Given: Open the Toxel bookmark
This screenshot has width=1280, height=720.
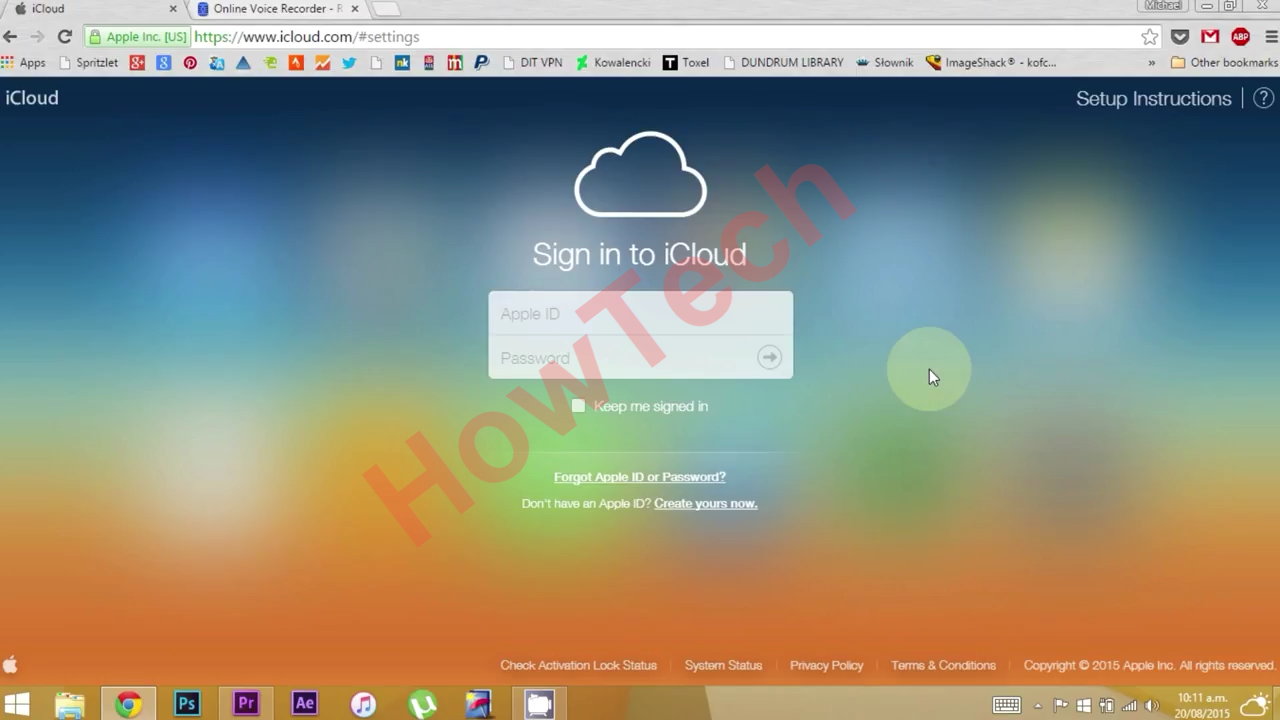Looking at the screenshot, I should tap(686, 62).
